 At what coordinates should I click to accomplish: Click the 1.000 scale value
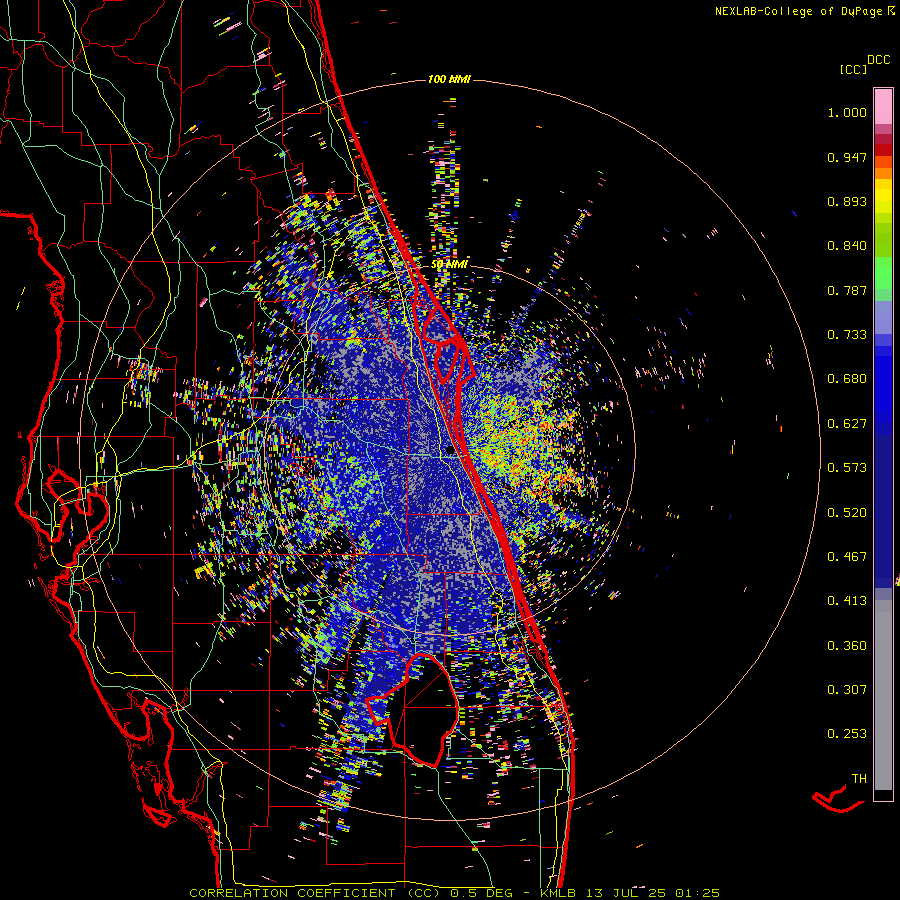[847, 112]
